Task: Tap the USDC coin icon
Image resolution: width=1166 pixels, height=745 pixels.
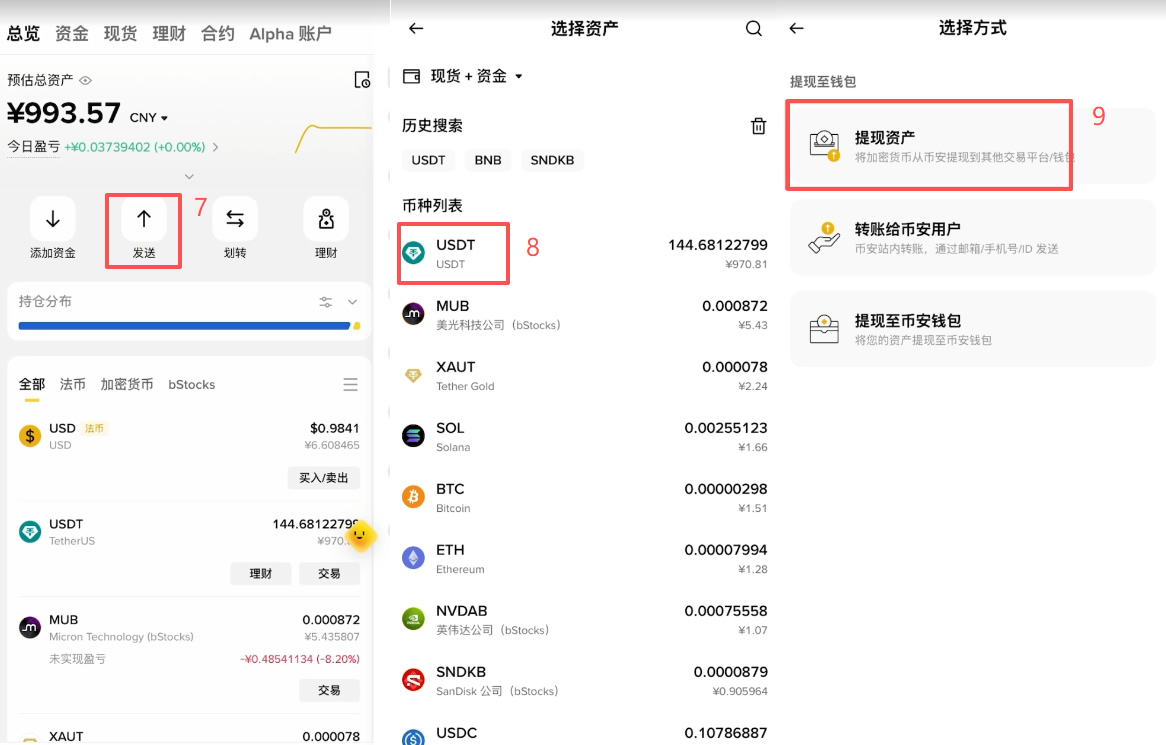Action: point(413,738)
